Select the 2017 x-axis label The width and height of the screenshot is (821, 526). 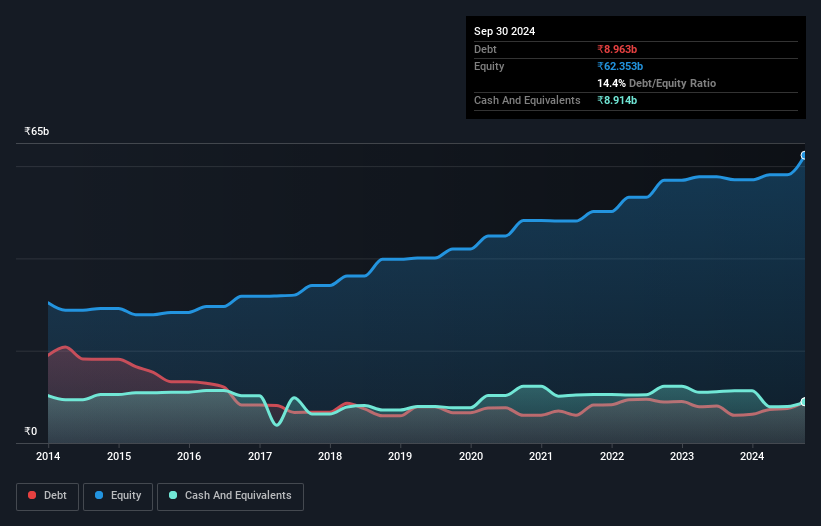click(260, 456)
